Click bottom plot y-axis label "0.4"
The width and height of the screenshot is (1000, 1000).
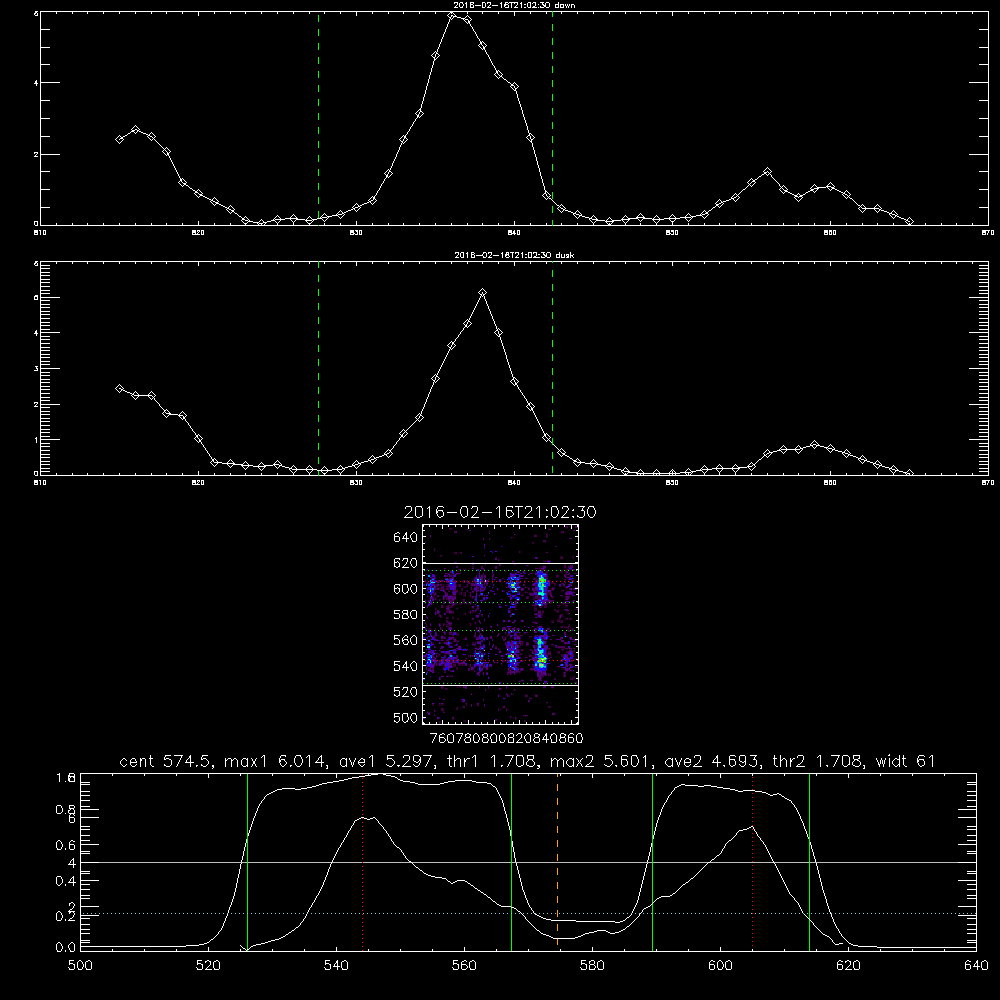point(64,881)
